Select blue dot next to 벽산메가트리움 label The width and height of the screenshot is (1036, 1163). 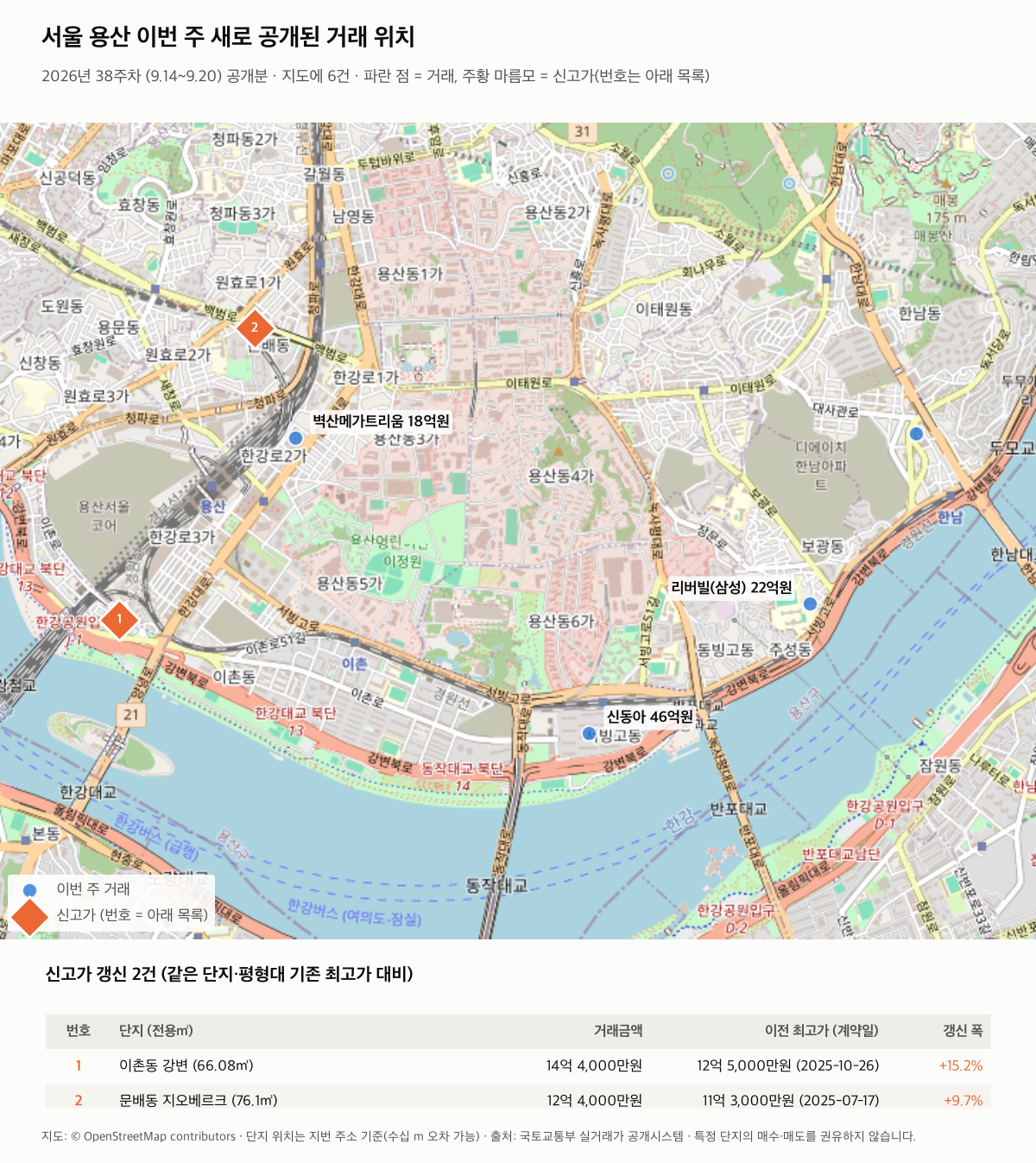point(295,438)
